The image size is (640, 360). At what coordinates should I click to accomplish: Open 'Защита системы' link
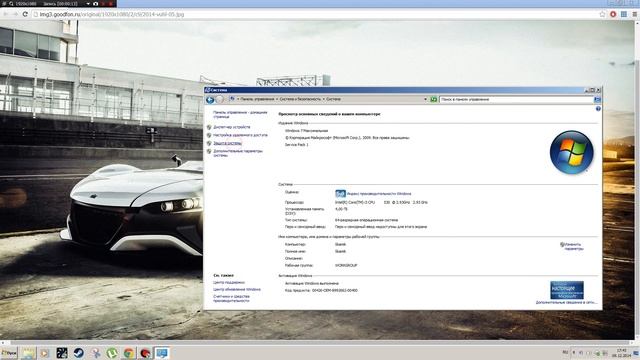tap(227, 143)
